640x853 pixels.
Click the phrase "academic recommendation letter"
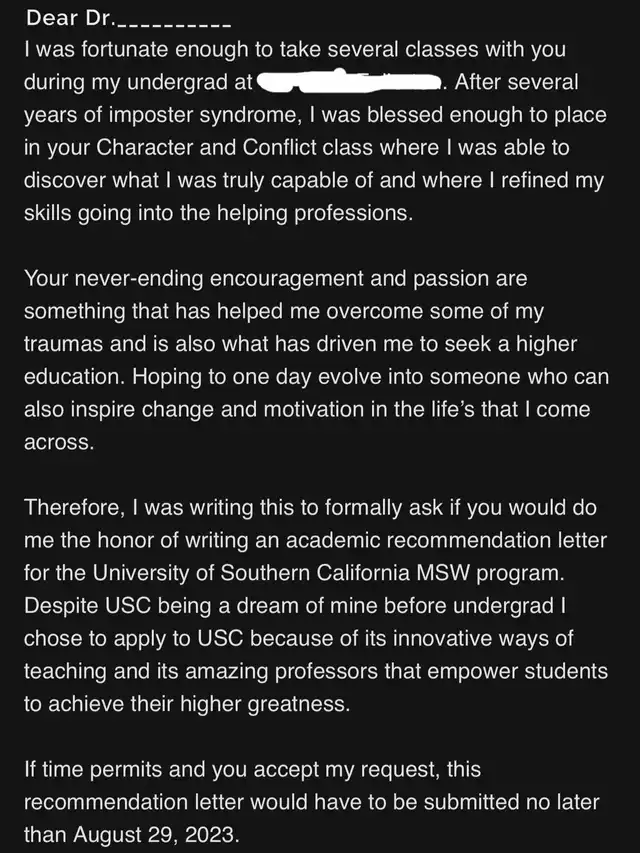point(446,540)
